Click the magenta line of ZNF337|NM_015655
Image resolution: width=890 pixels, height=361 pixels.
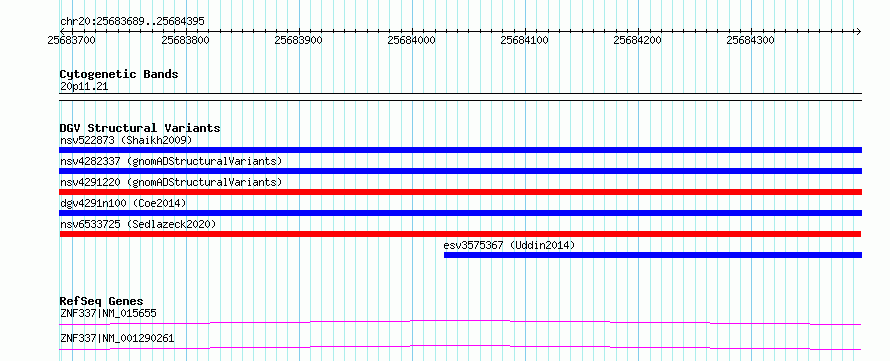pyautogui.click(x=460, y=322)
